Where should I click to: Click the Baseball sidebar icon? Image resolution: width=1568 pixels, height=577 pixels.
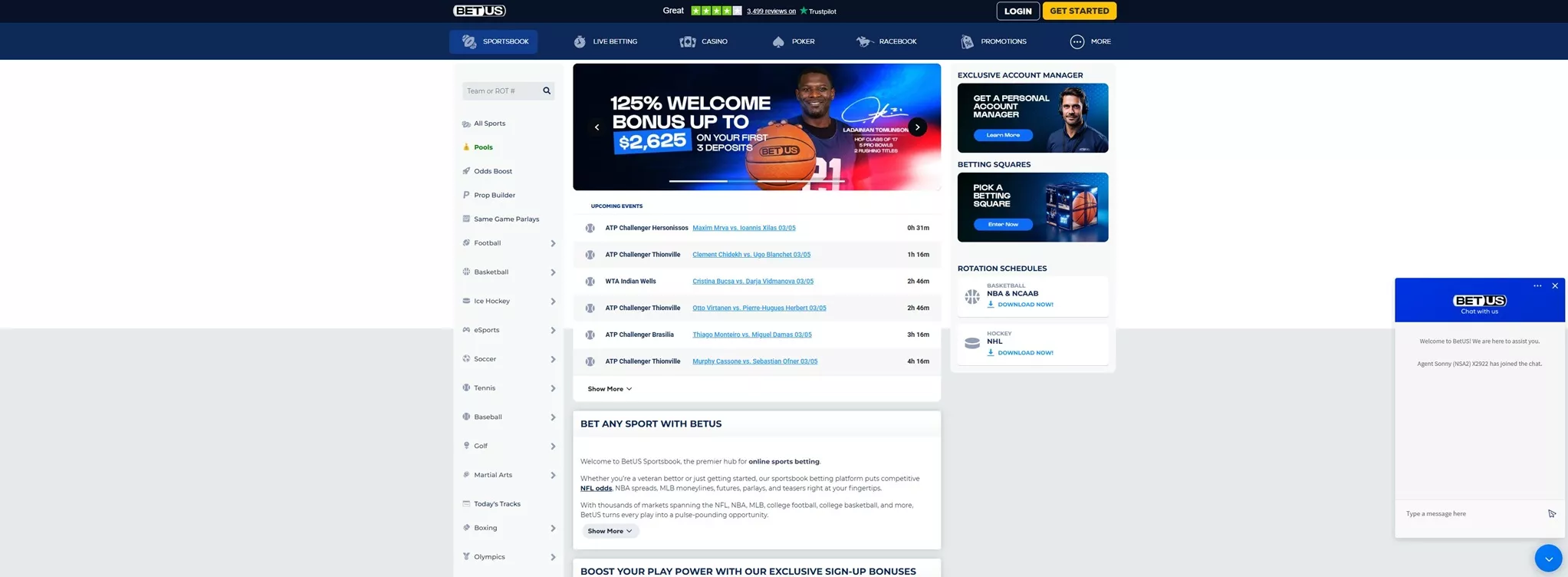466,417
